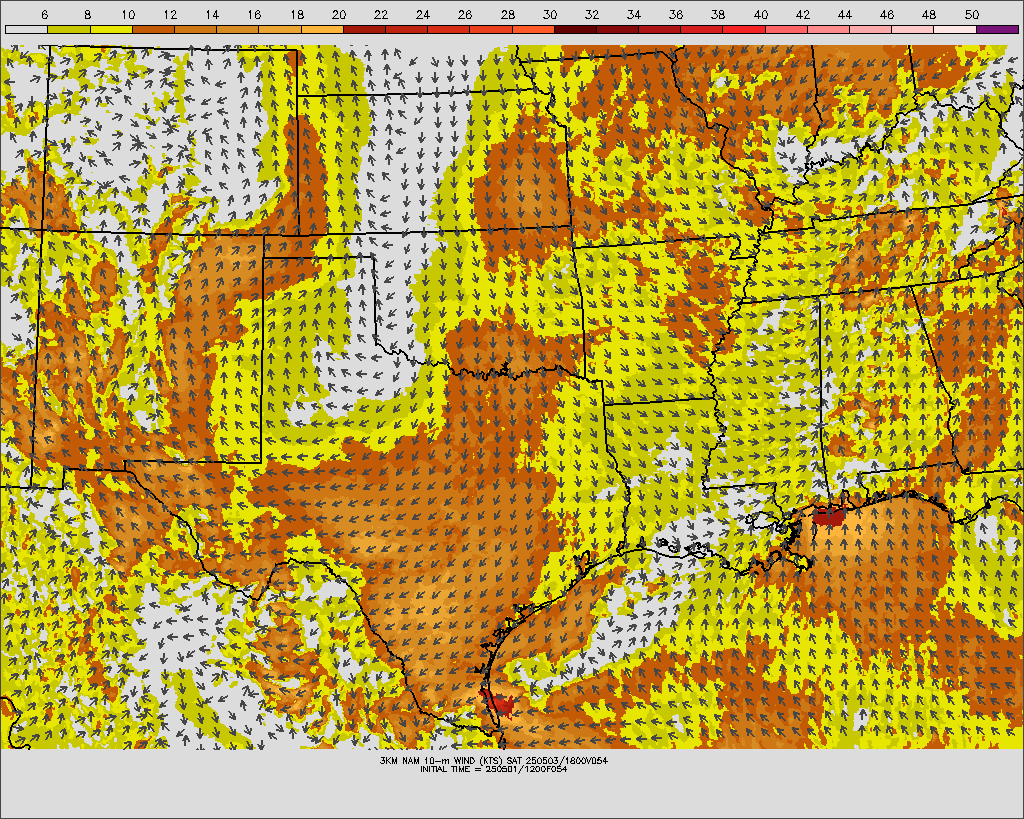Click the maroon swatch between 30 and 32
This screenshot has height=819, width=1024.
575,29
